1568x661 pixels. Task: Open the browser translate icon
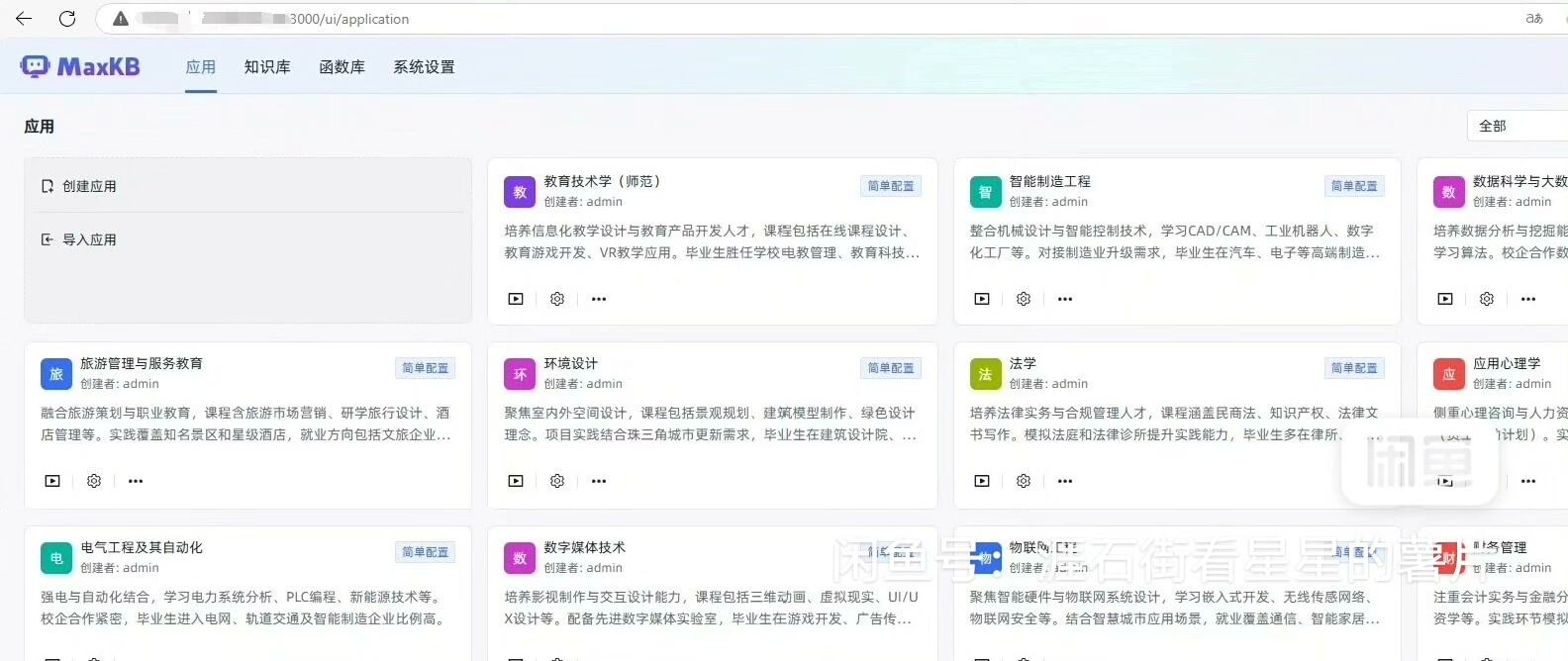click(x=1534, y=18)
